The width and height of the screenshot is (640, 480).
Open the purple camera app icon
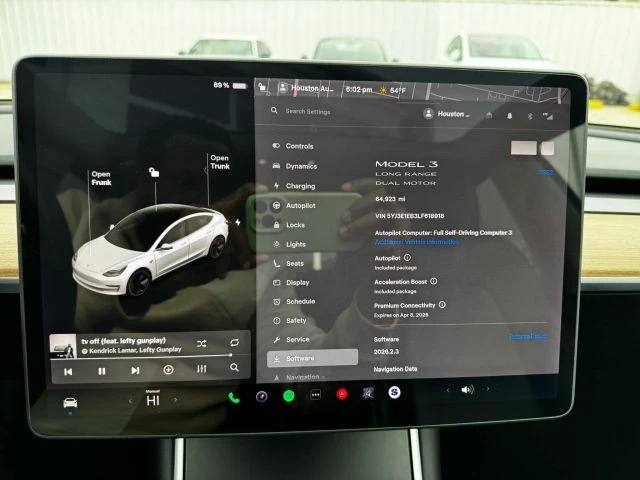(262, 396)
